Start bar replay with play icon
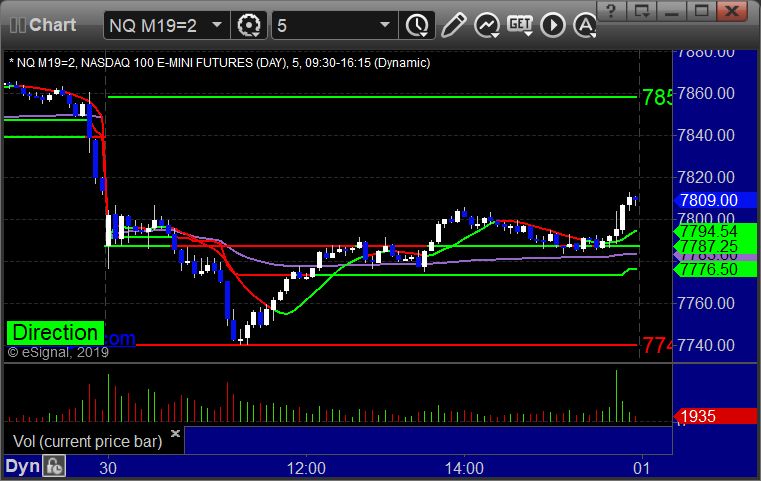Viewport: 761px width, 481px height. pyautogui.click(x=553, y=25)
